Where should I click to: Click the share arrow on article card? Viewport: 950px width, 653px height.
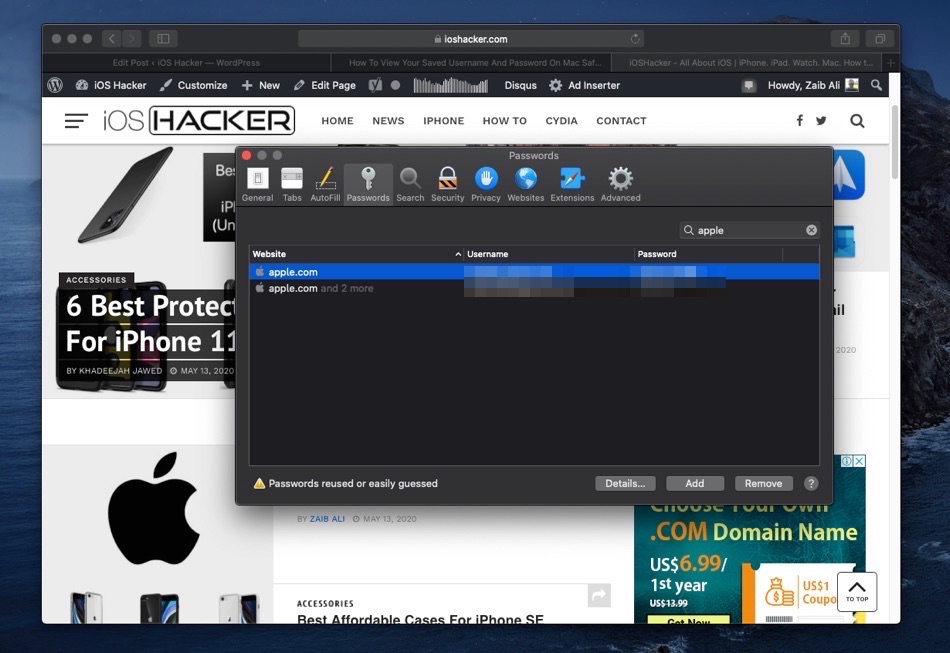[599, 595]
